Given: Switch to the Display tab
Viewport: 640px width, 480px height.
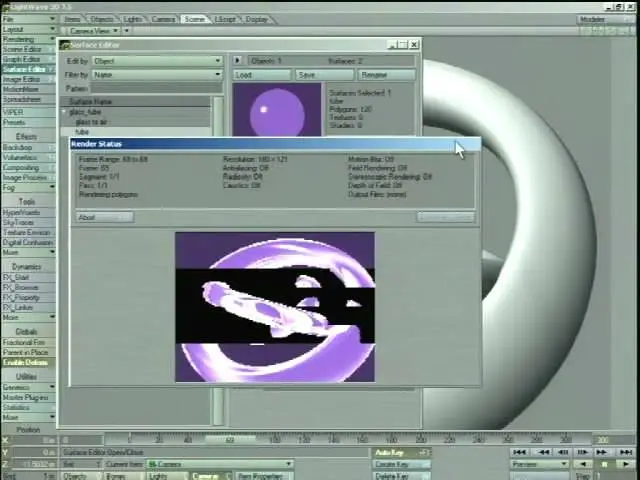Looking at the screenshot, I should [256, 19].
